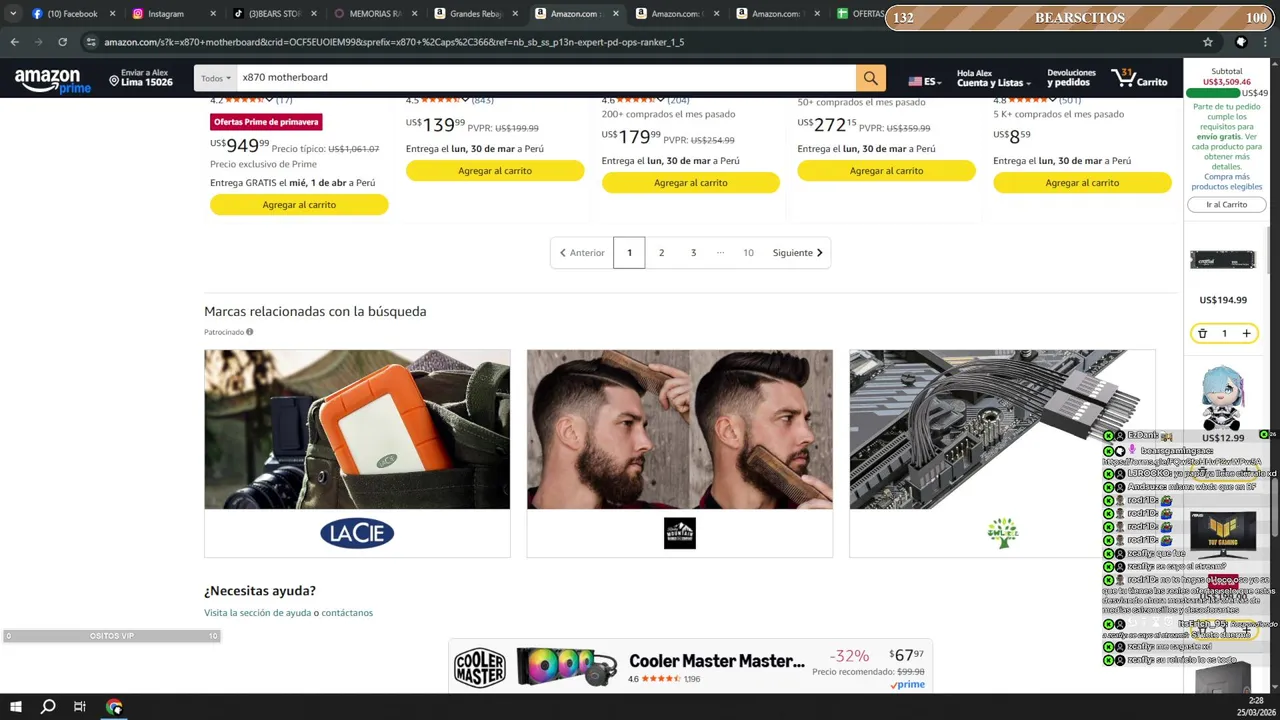The image size is (1280, 720).
Task: Open the ES language selector
Action: pyautogui.click(x=924, y=81)
